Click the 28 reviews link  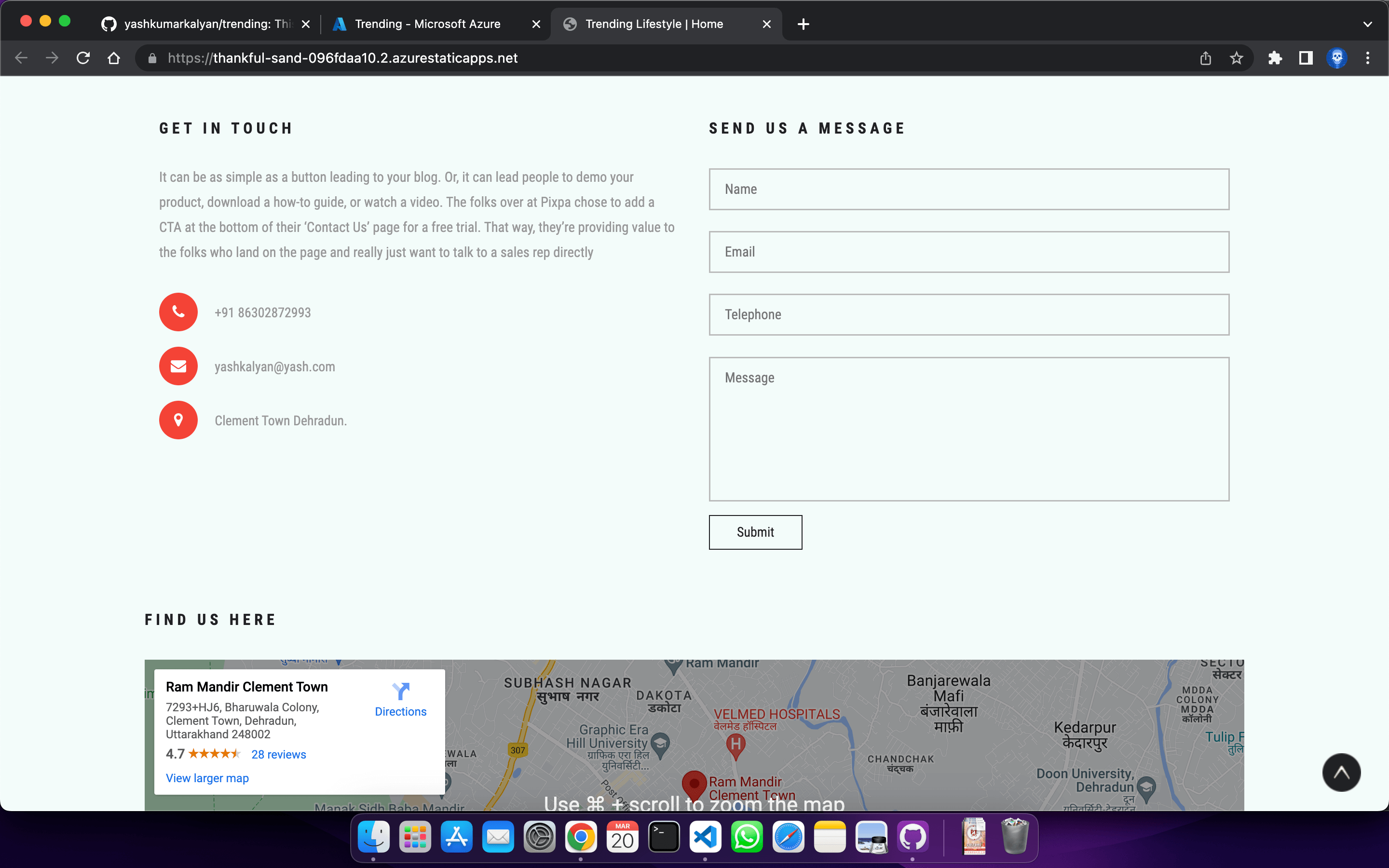point(278,754)
